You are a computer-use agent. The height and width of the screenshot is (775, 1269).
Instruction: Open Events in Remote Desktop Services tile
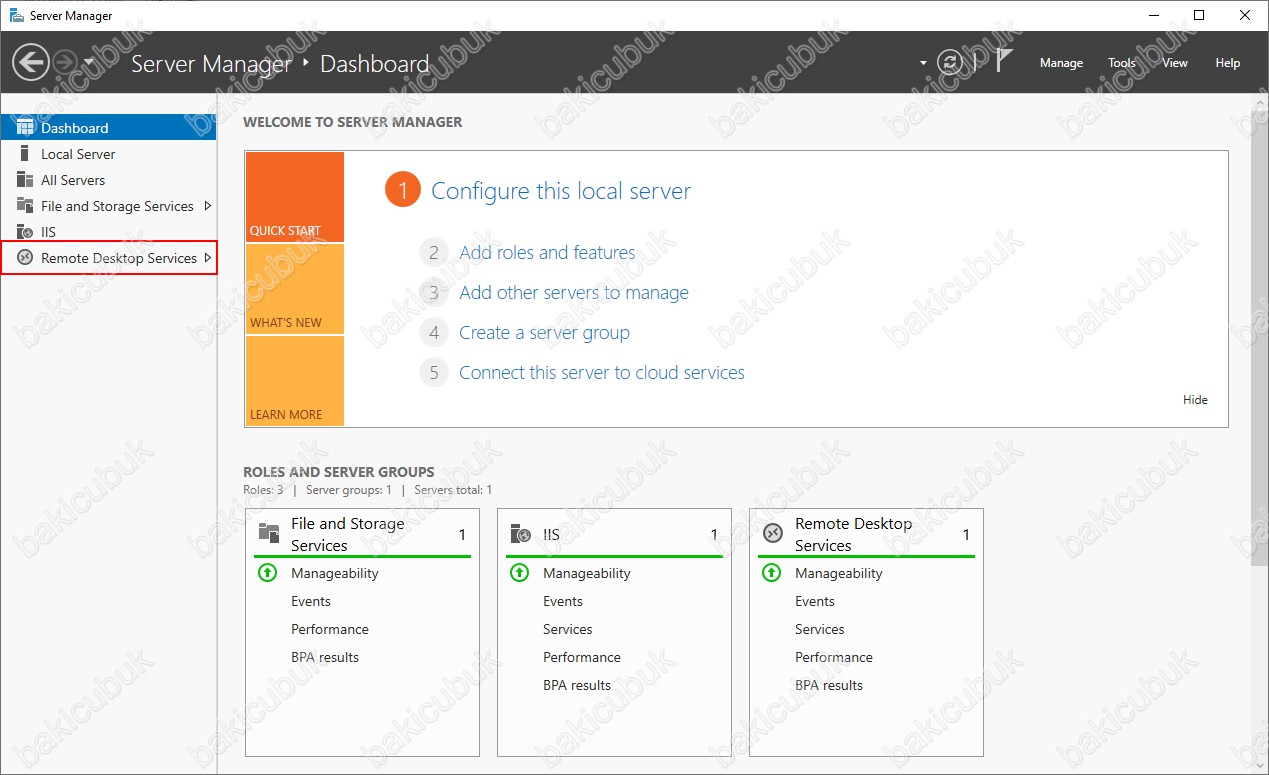tap(815, 601)
